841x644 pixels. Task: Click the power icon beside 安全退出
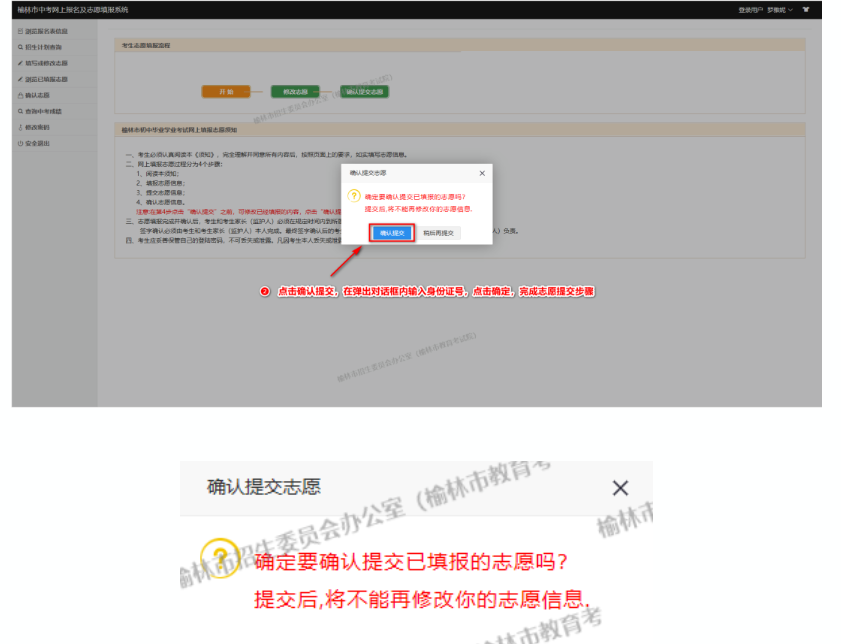pyautogui.click(x=20, y=143)
